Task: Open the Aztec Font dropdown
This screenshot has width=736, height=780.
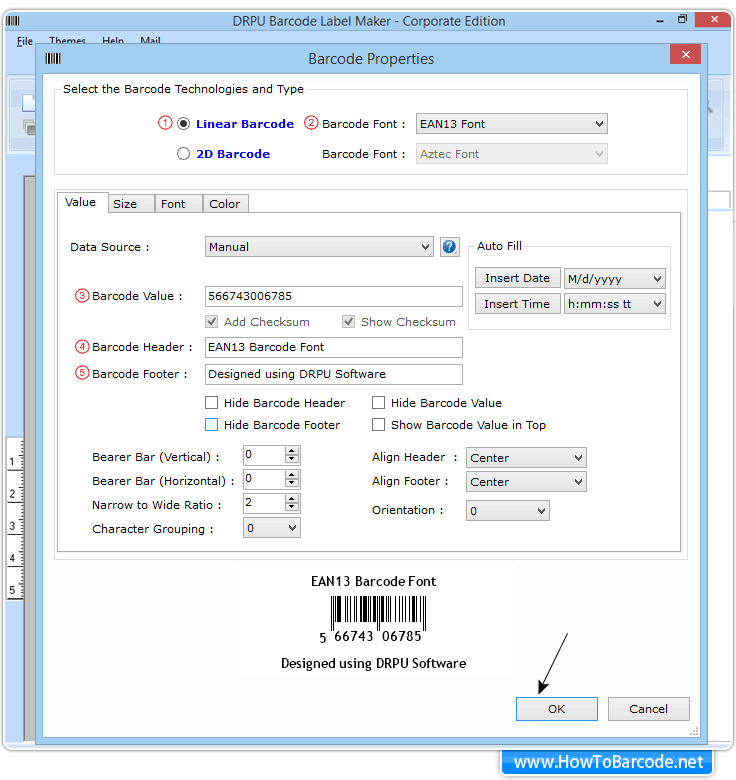Action: (x=512, y=154)
